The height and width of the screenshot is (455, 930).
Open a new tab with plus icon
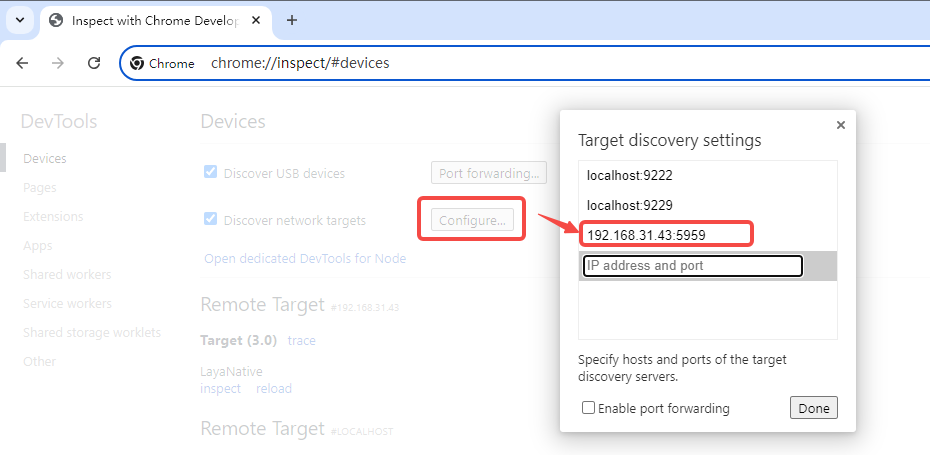pos(292,20)
